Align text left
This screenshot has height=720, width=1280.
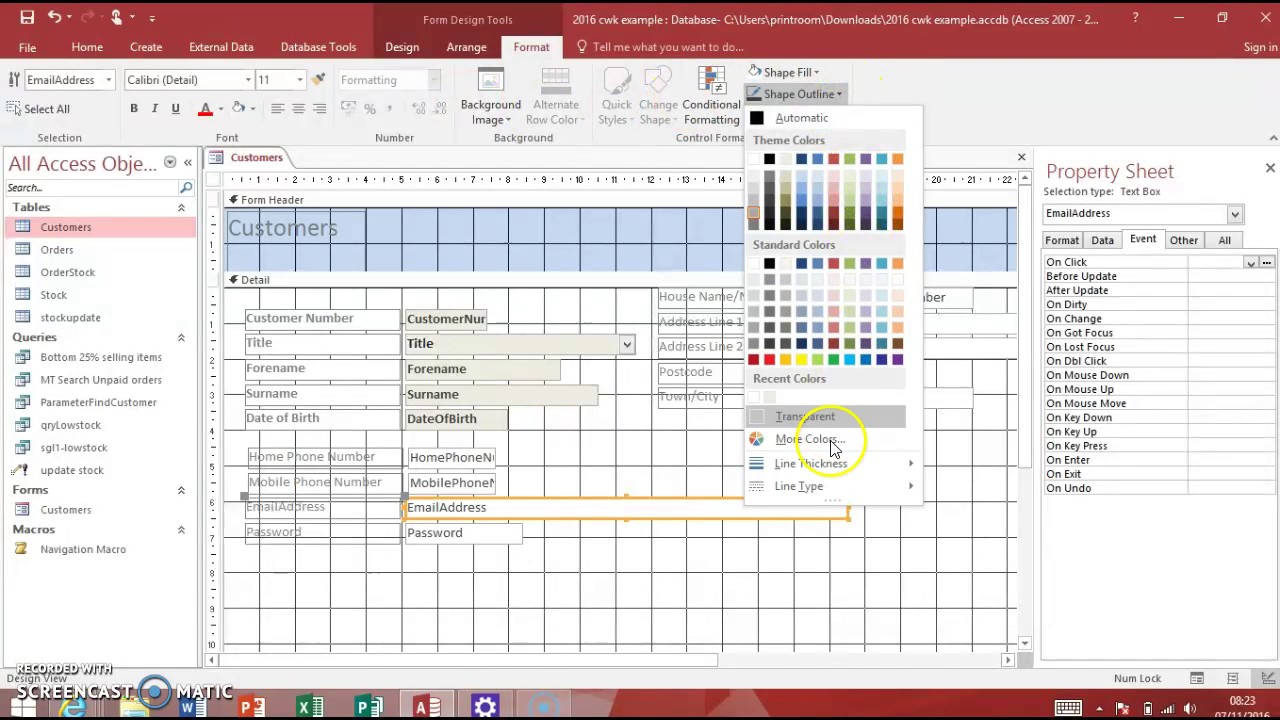[x=277, y=108]
